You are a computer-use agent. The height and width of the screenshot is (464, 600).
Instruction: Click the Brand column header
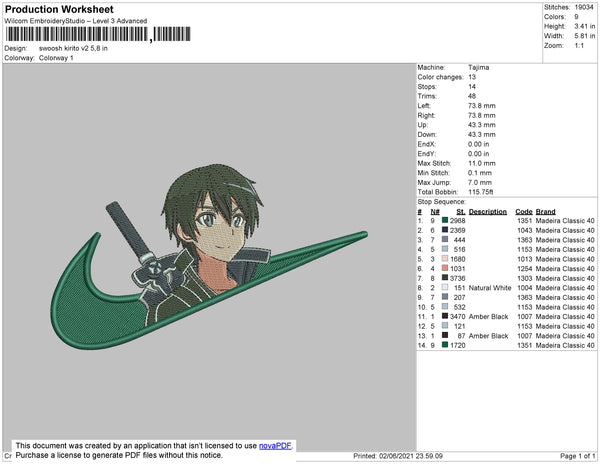pos(545,212)
